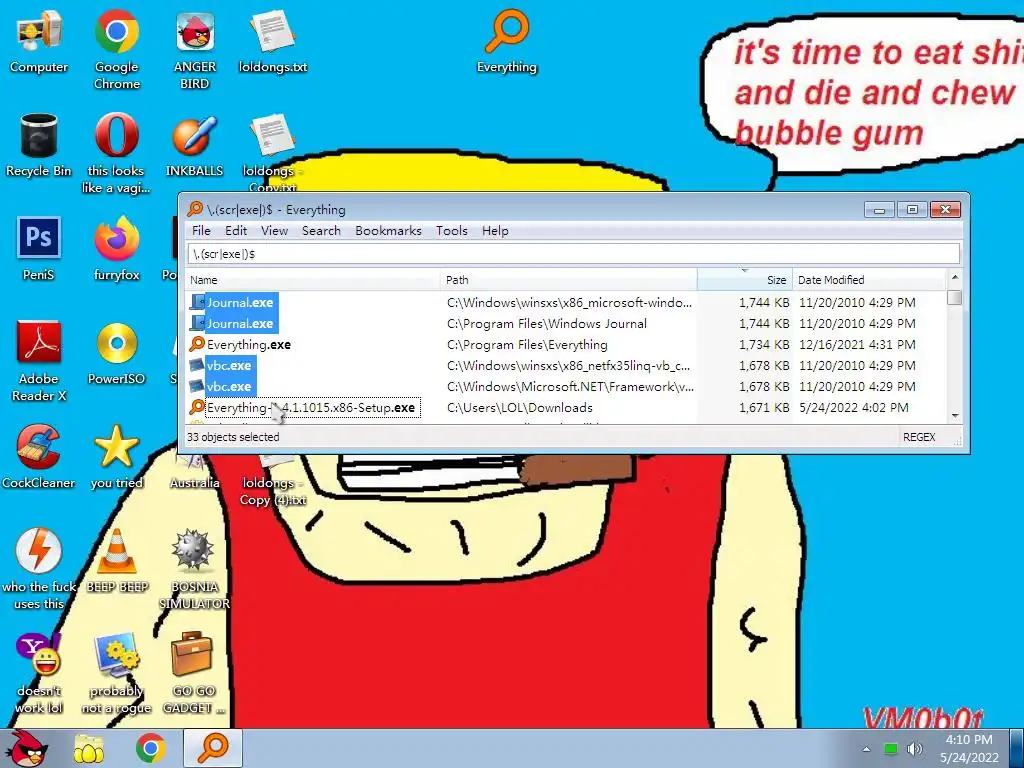
Task: Select the Everything desktop shortcut
Action: pyautogui.click(x=507, y=42)
